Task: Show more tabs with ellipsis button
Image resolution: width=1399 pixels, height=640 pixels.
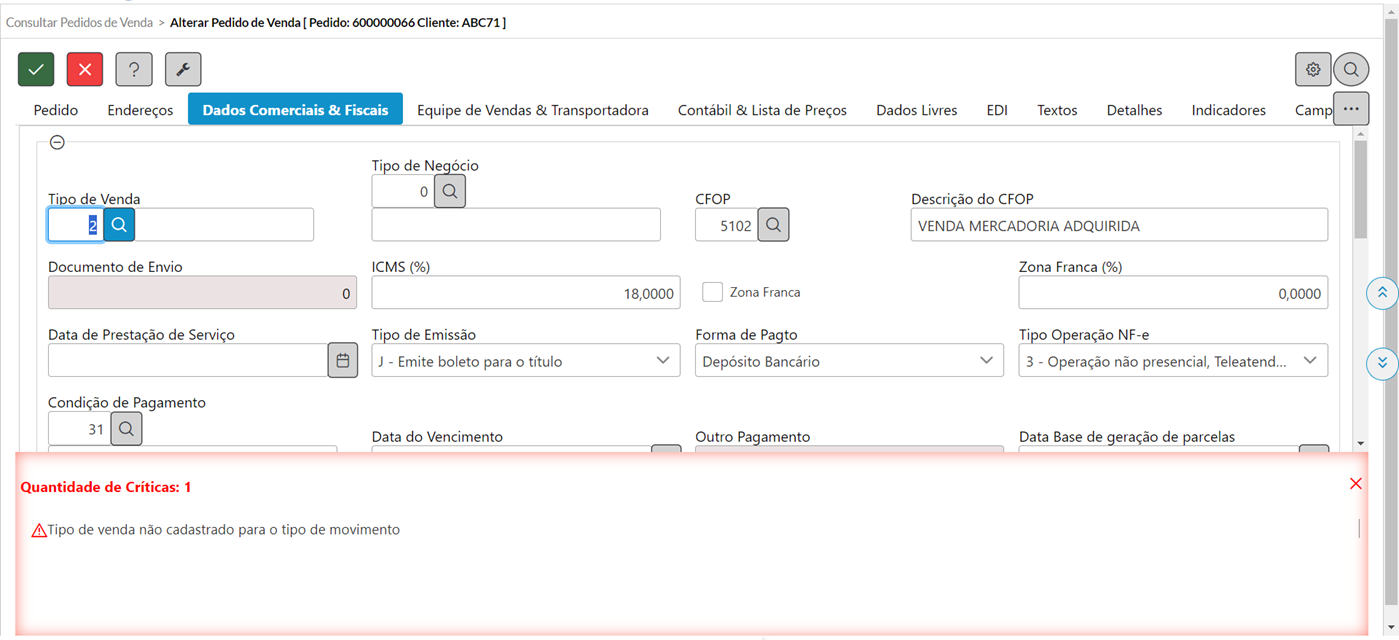Action: click(x=1351, y=108)
